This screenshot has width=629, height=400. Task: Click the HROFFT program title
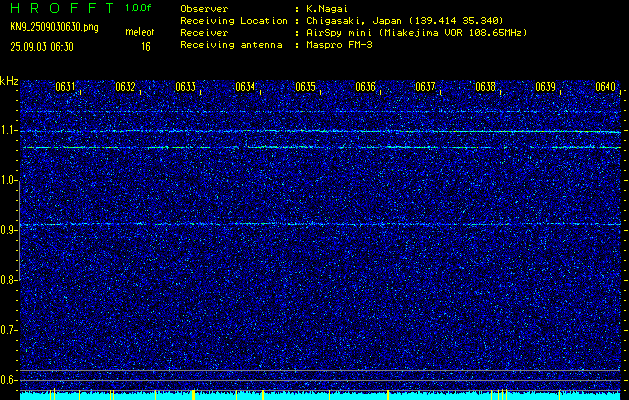[x=63, y=8]
